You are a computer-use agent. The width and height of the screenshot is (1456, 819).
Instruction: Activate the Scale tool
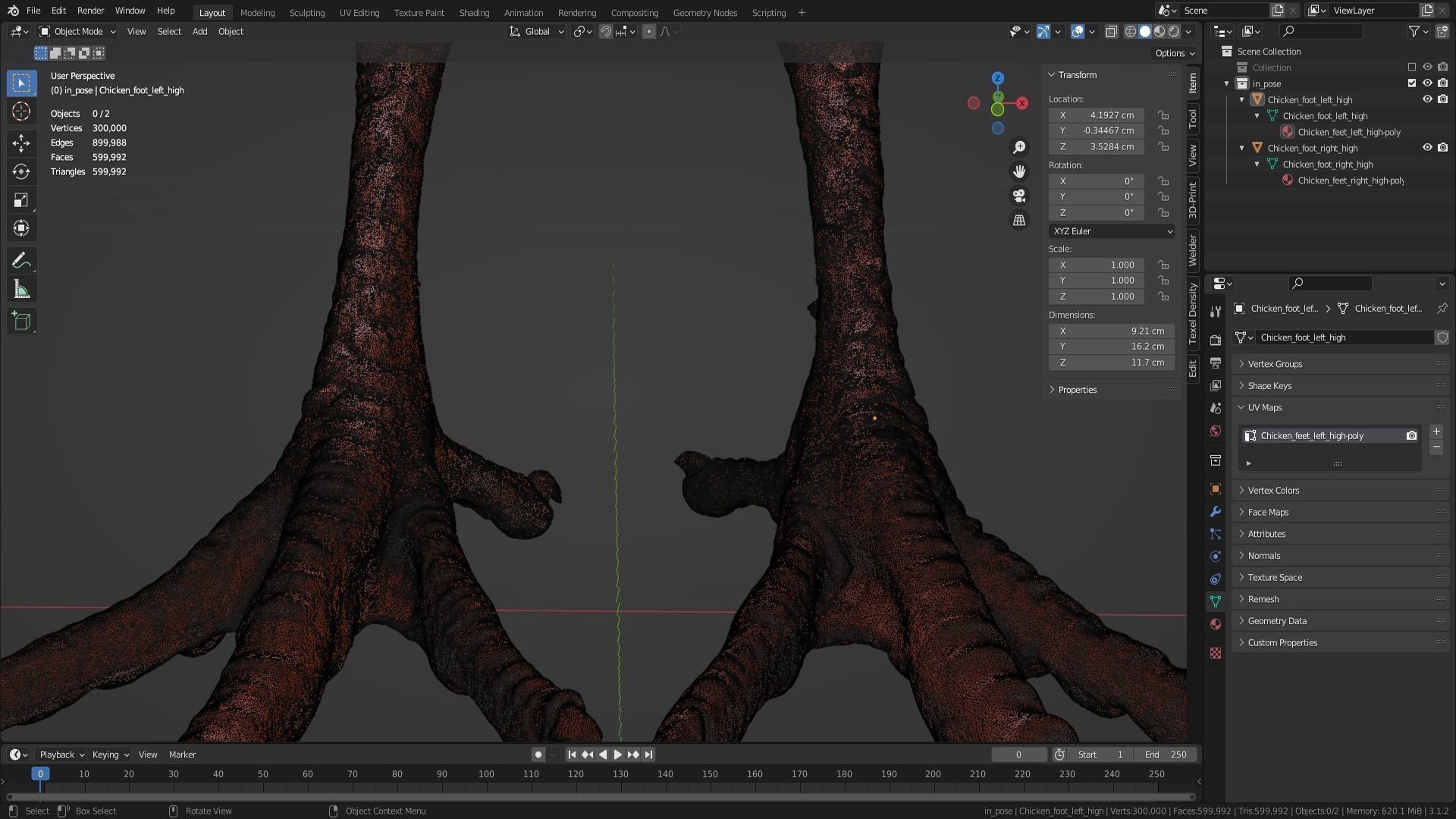coord(21,200)
